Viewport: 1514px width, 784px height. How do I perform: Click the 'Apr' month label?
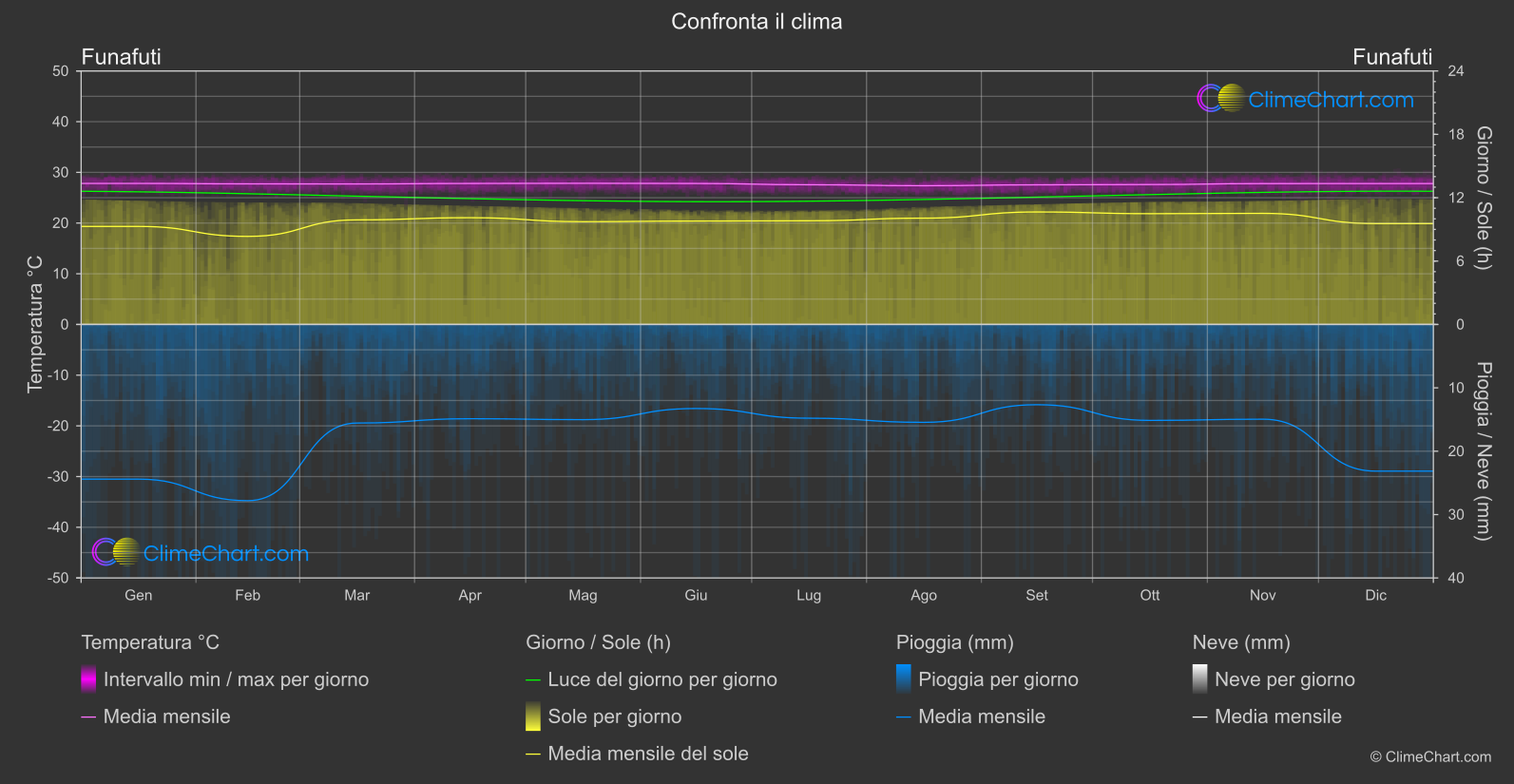470,595
